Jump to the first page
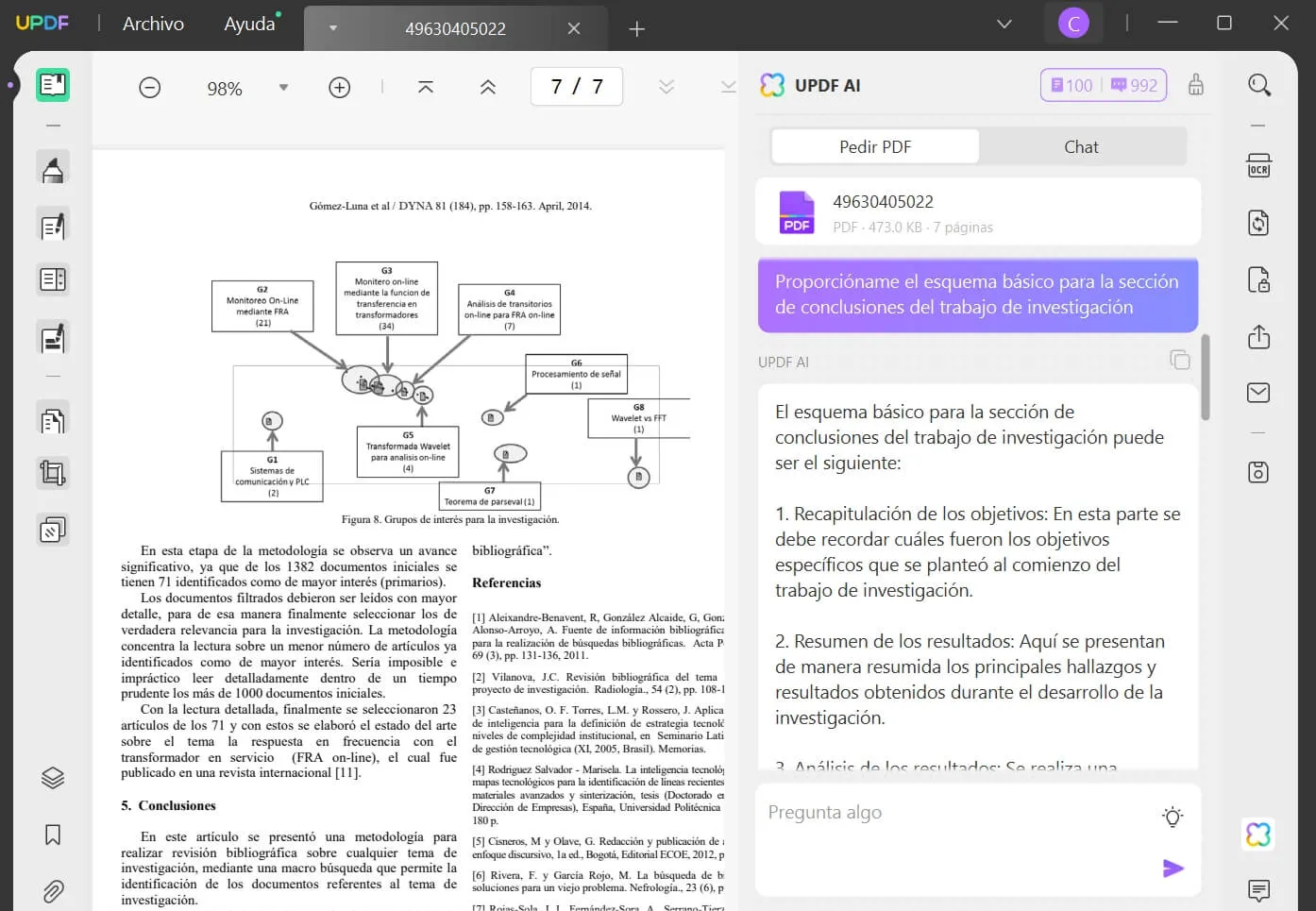The width and height of the screenshot is (1316, 911). pos(426,87)
